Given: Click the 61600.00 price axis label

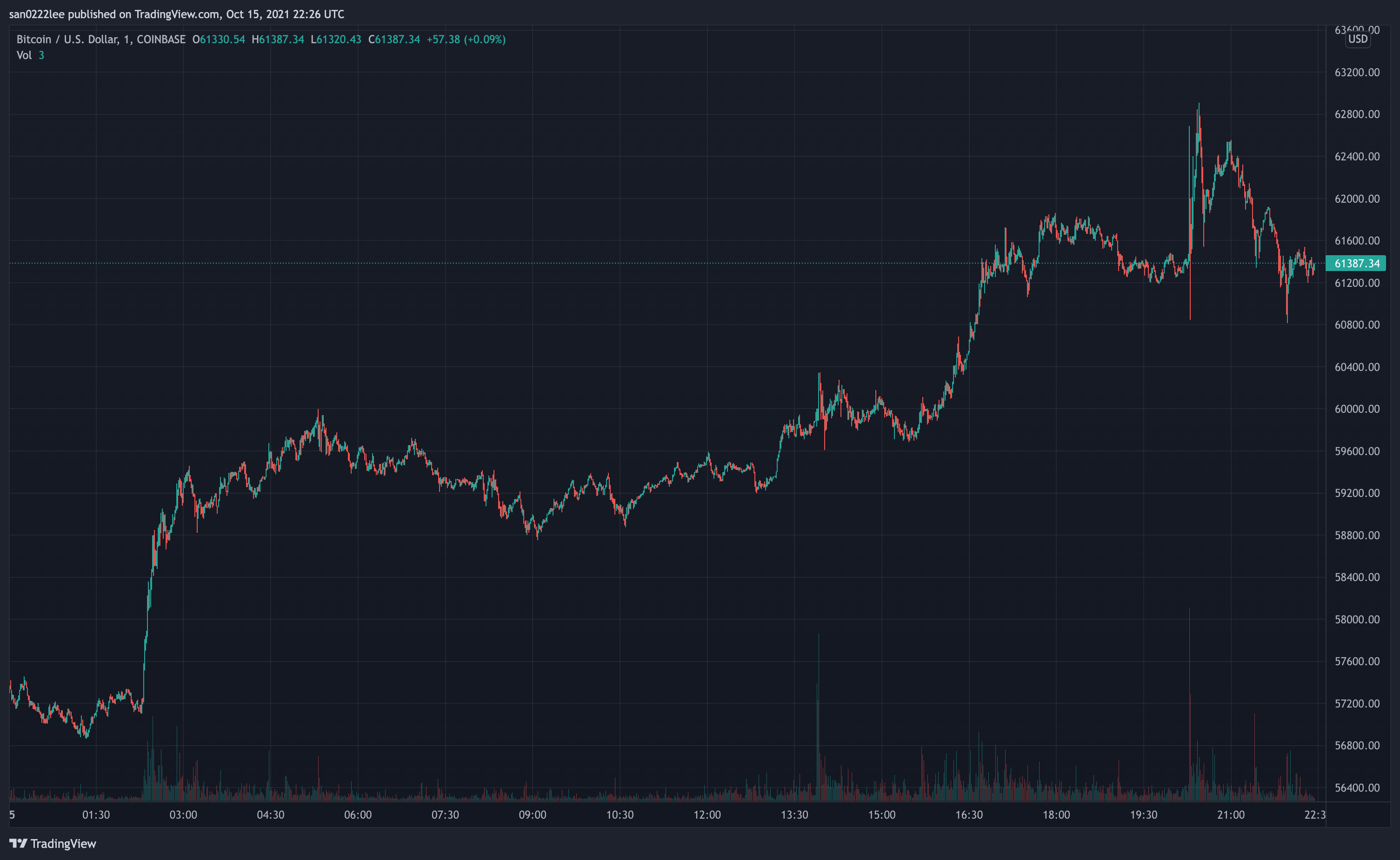Looking at the screenshot, I should pyautogui.click(x=1357, y=241).
